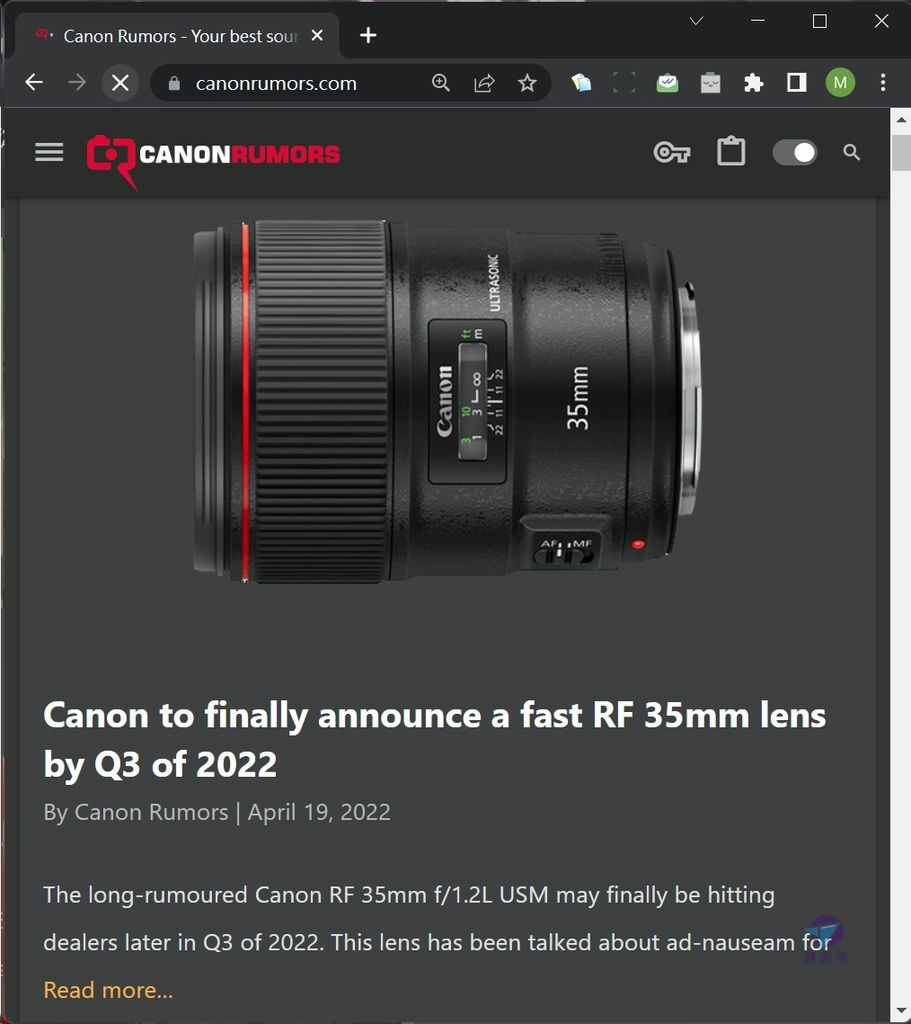Open a new tab with plus button

(x=368, y=35)
